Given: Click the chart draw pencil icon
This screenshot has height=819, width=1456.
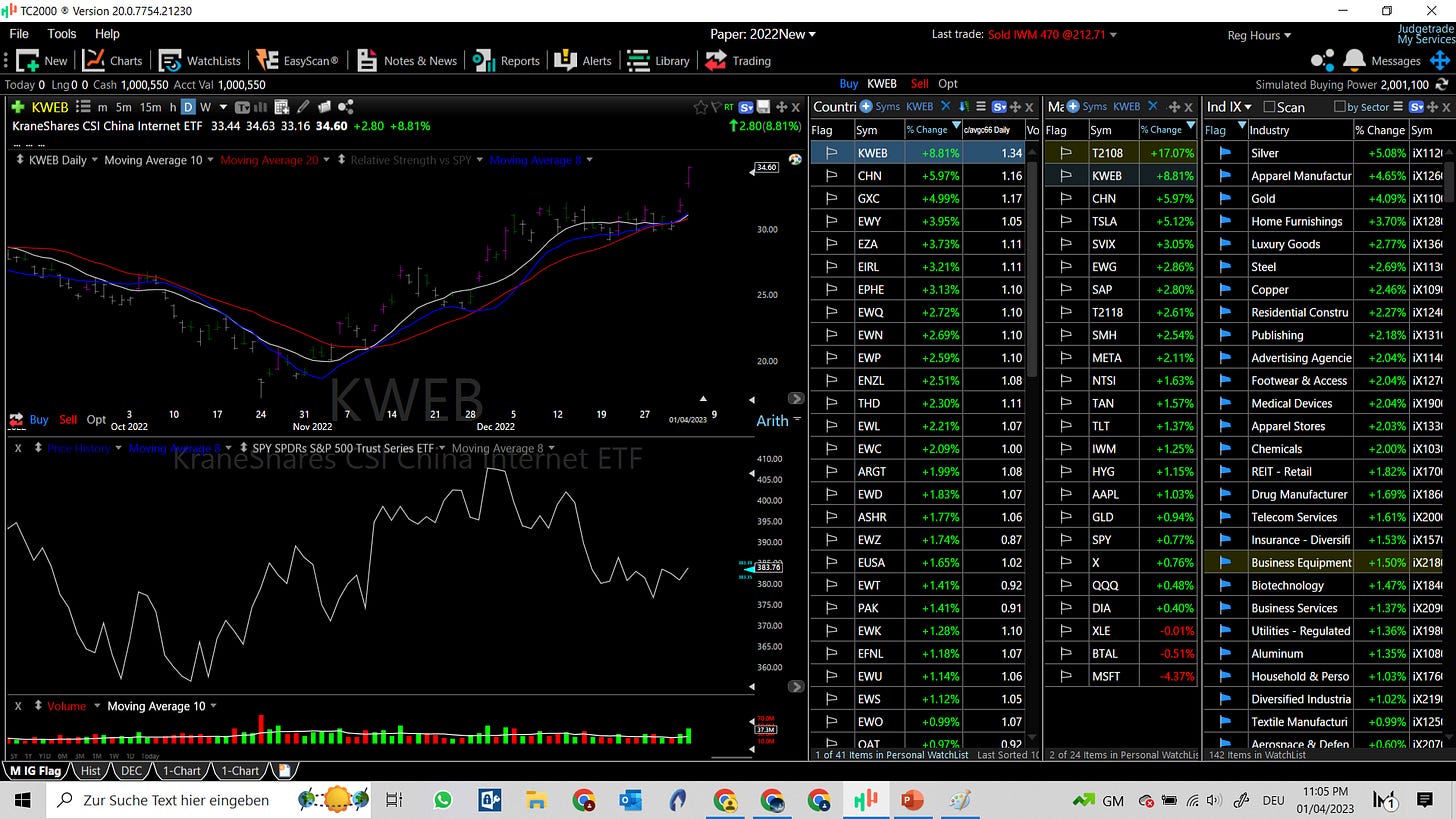Looking at the screenshot, I should click(x=302, y=107).
